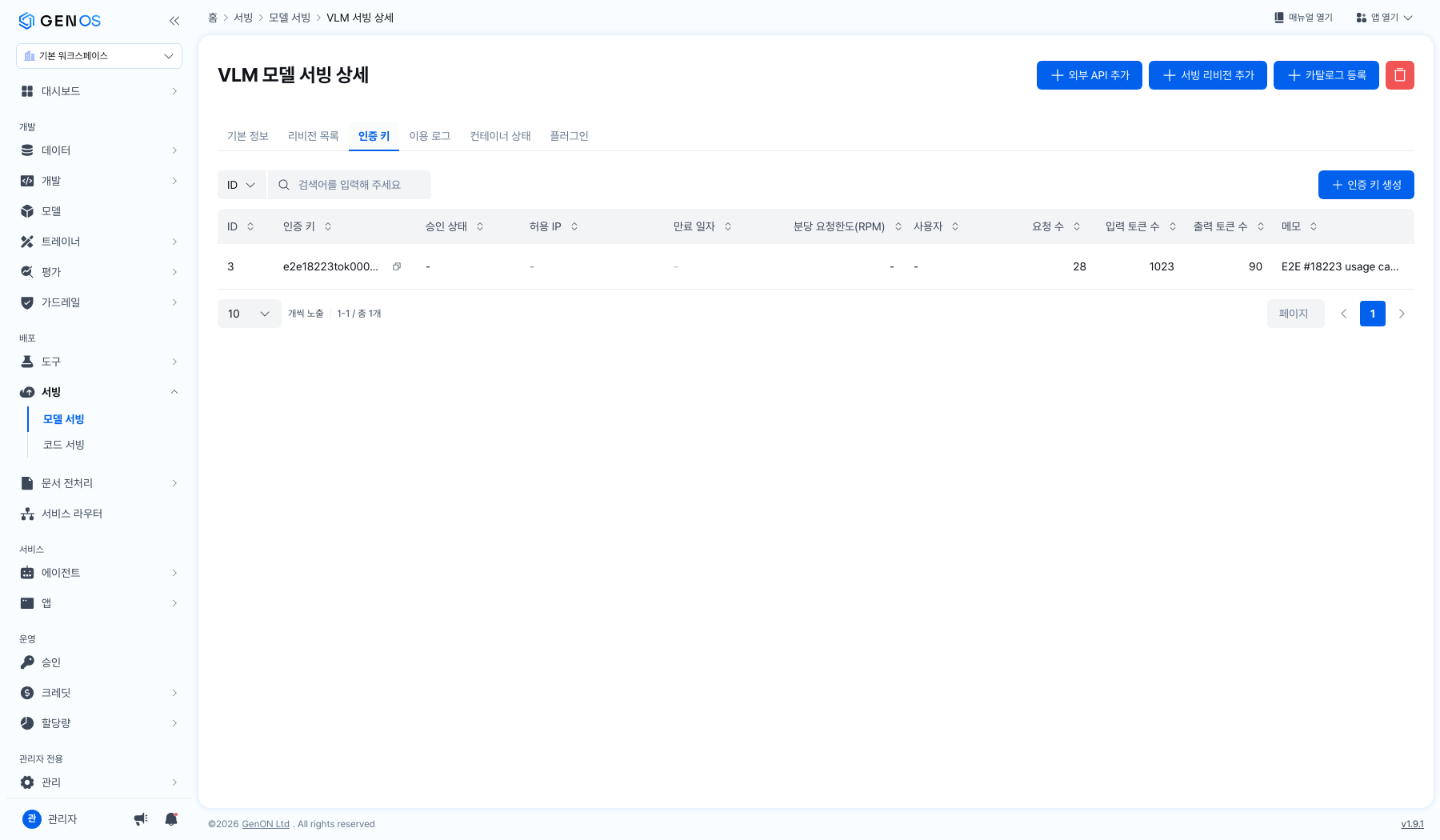Image resolution: width=1440 pixels, height=840 pixels.
Task: Click the 관리자 user avatar
Action: click(x=32, y=818)
